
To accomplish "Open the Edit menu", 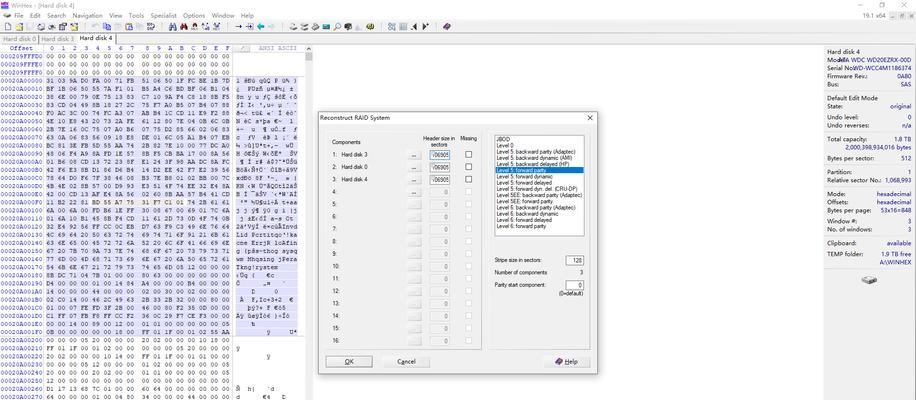I will (x=35, y=15).
